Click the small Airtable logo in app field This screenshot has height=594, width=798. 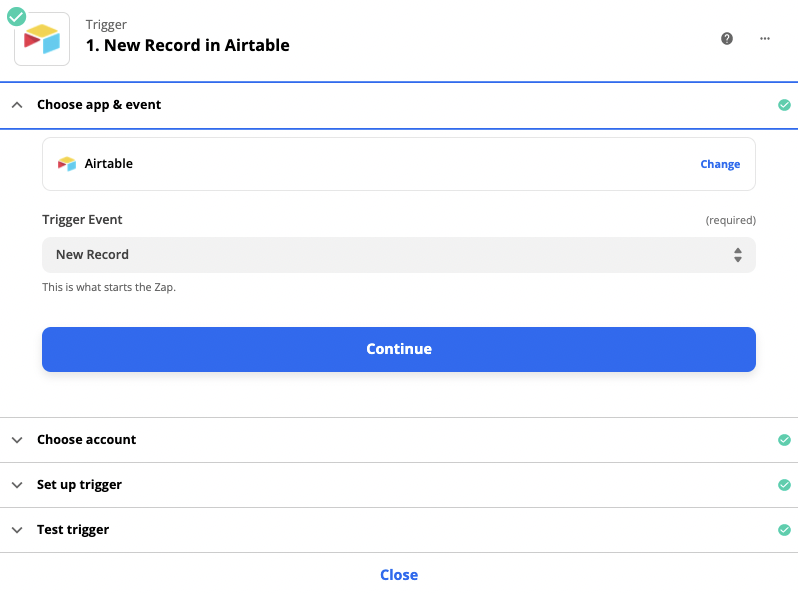pyautogui.click(x=67, y=164)
